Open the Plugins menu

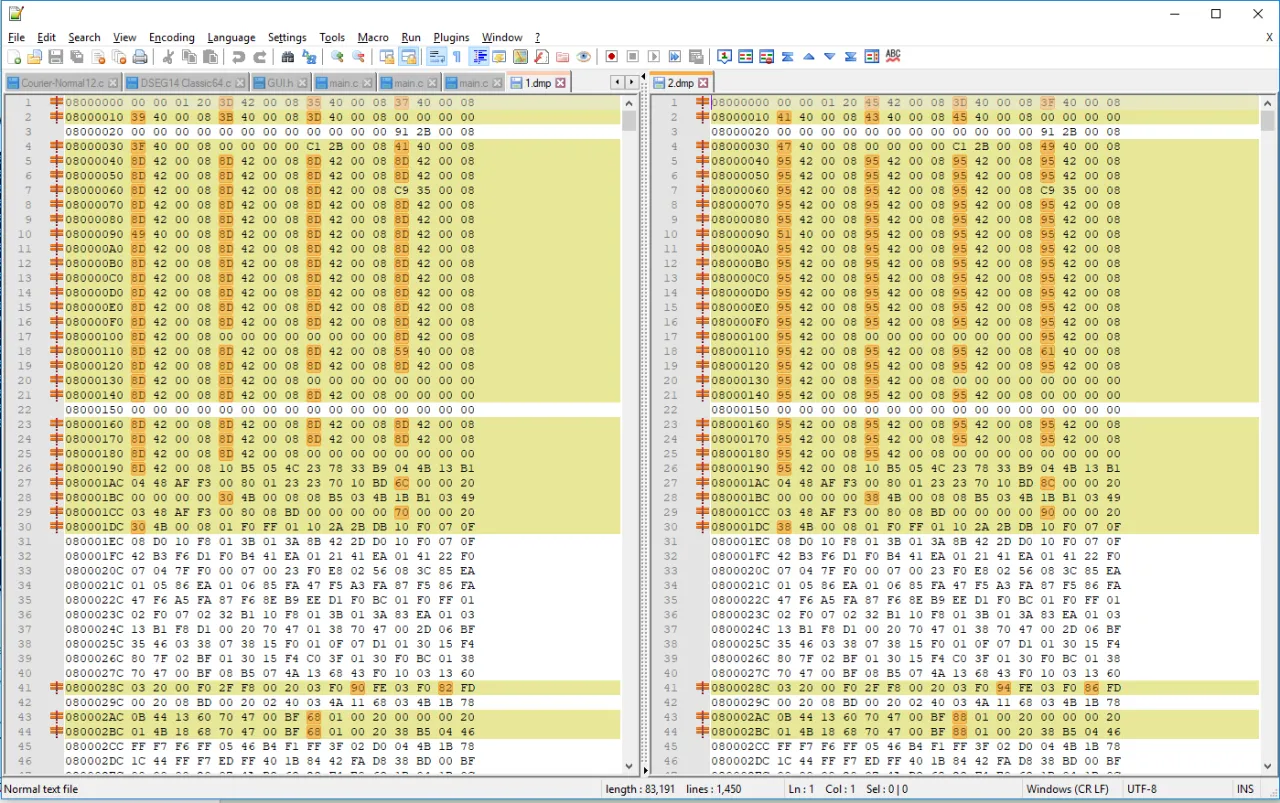[451, 37]
